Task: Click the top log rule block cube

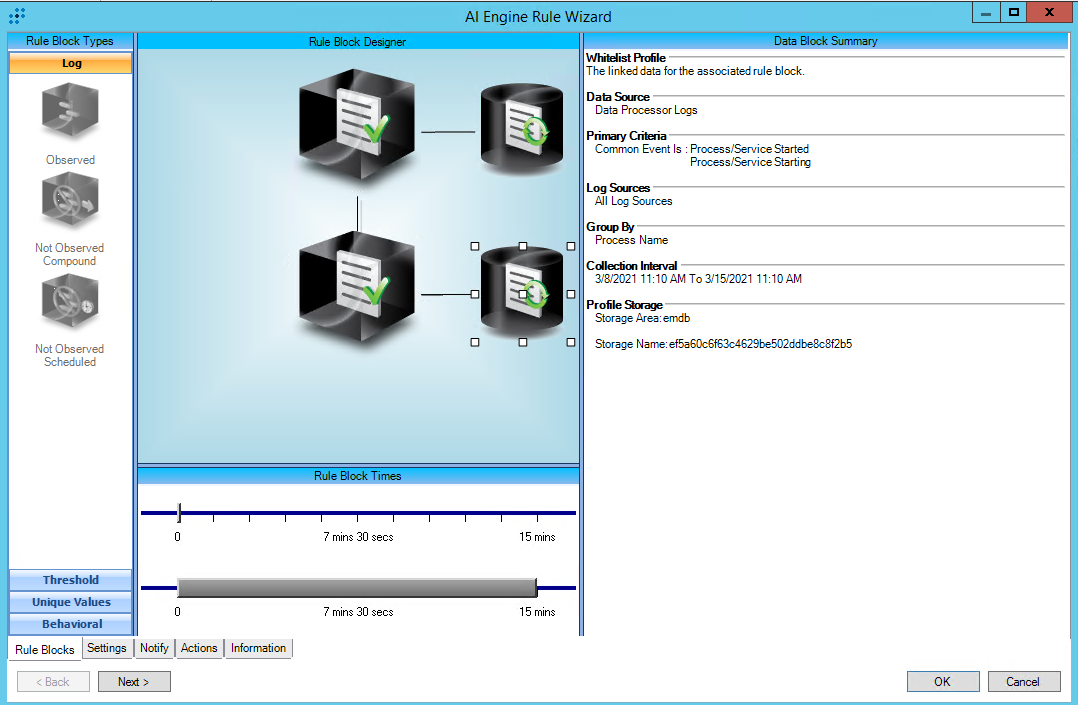Action: click(x=357, y=128)
